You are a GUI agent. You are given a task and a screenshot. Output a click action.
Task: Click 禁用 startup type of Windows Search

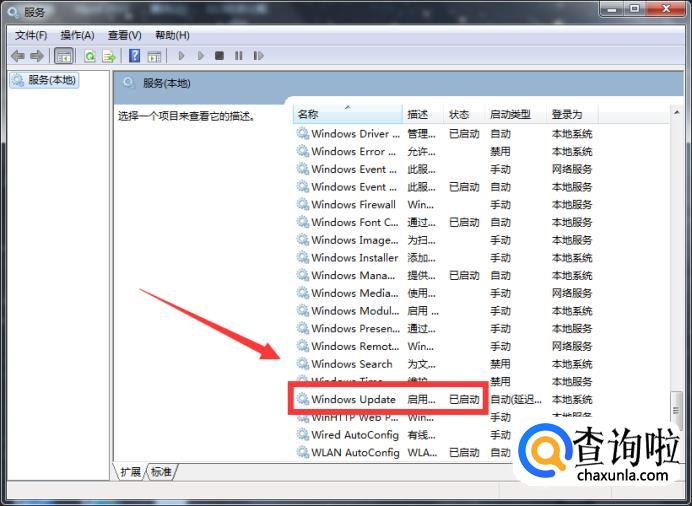click(500, 364)
